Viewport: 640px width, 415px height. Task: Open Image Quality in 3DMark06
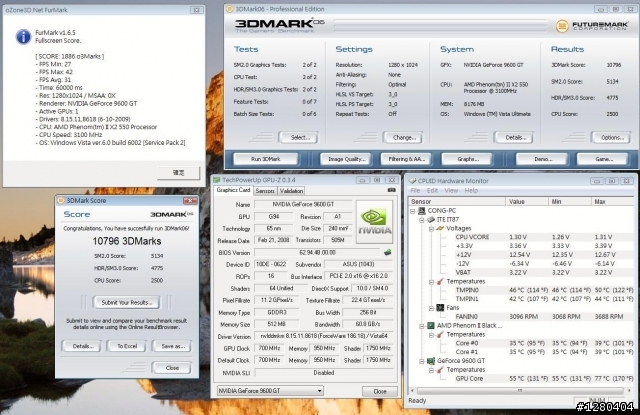tap(346, 159)
